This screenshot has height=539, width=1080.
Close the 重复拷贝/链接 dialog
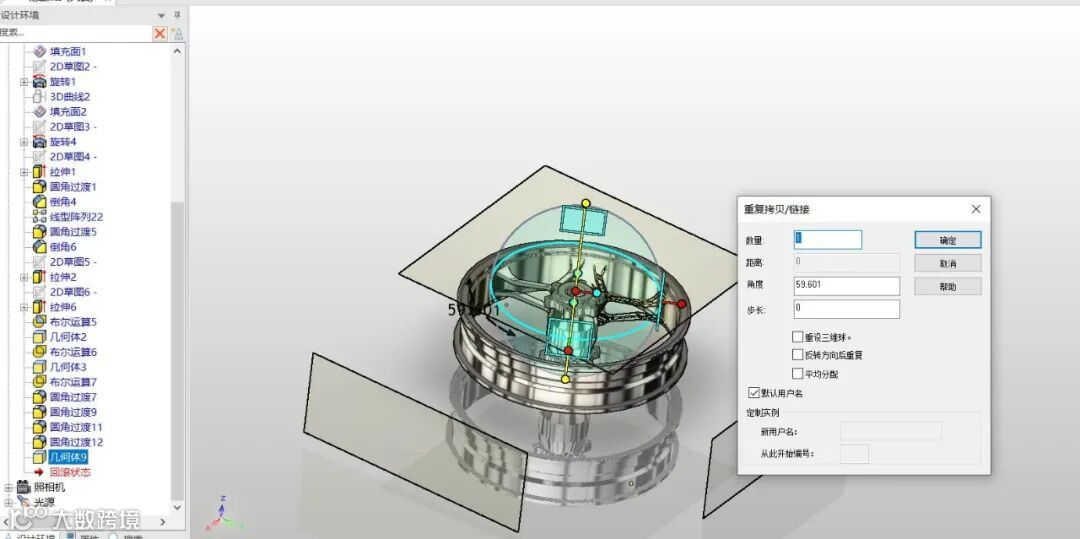tap(976, 209)
